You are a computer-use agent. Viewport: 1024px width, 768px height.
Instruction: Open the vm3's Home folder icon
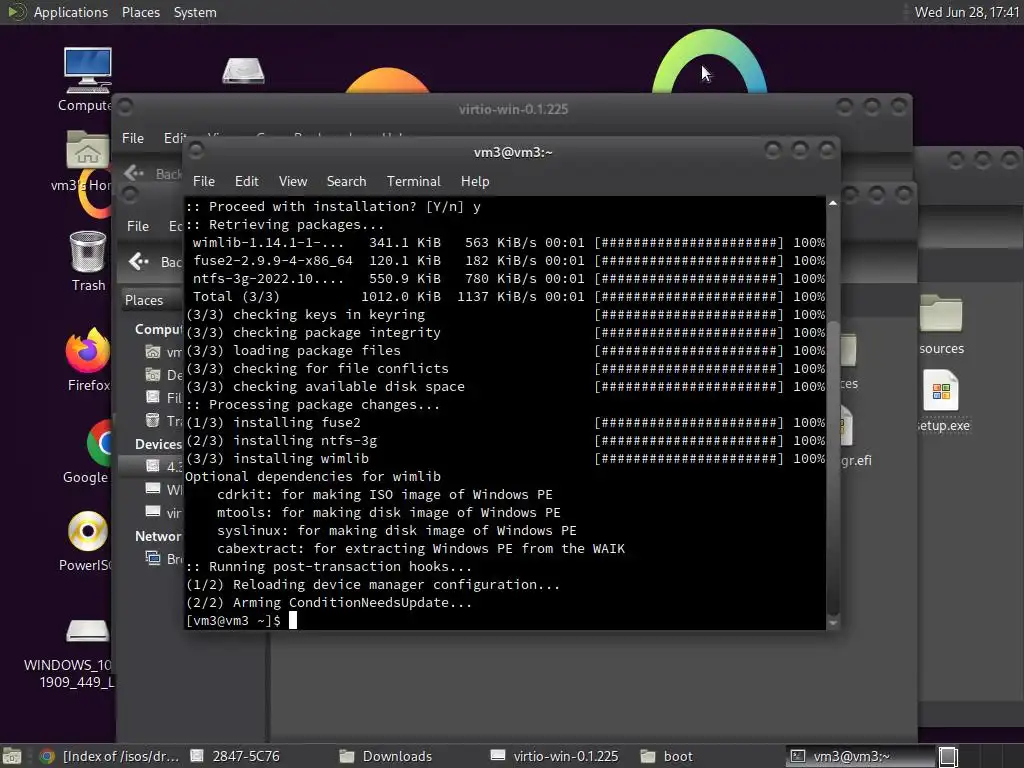click(x=87, y=150)
